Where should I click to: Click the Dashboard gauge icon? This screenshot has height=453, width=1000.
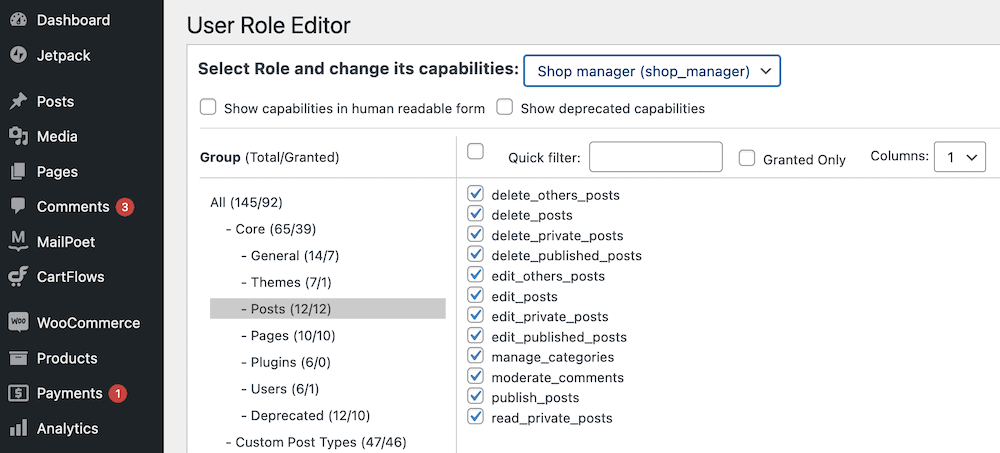[x=18, y=20]
